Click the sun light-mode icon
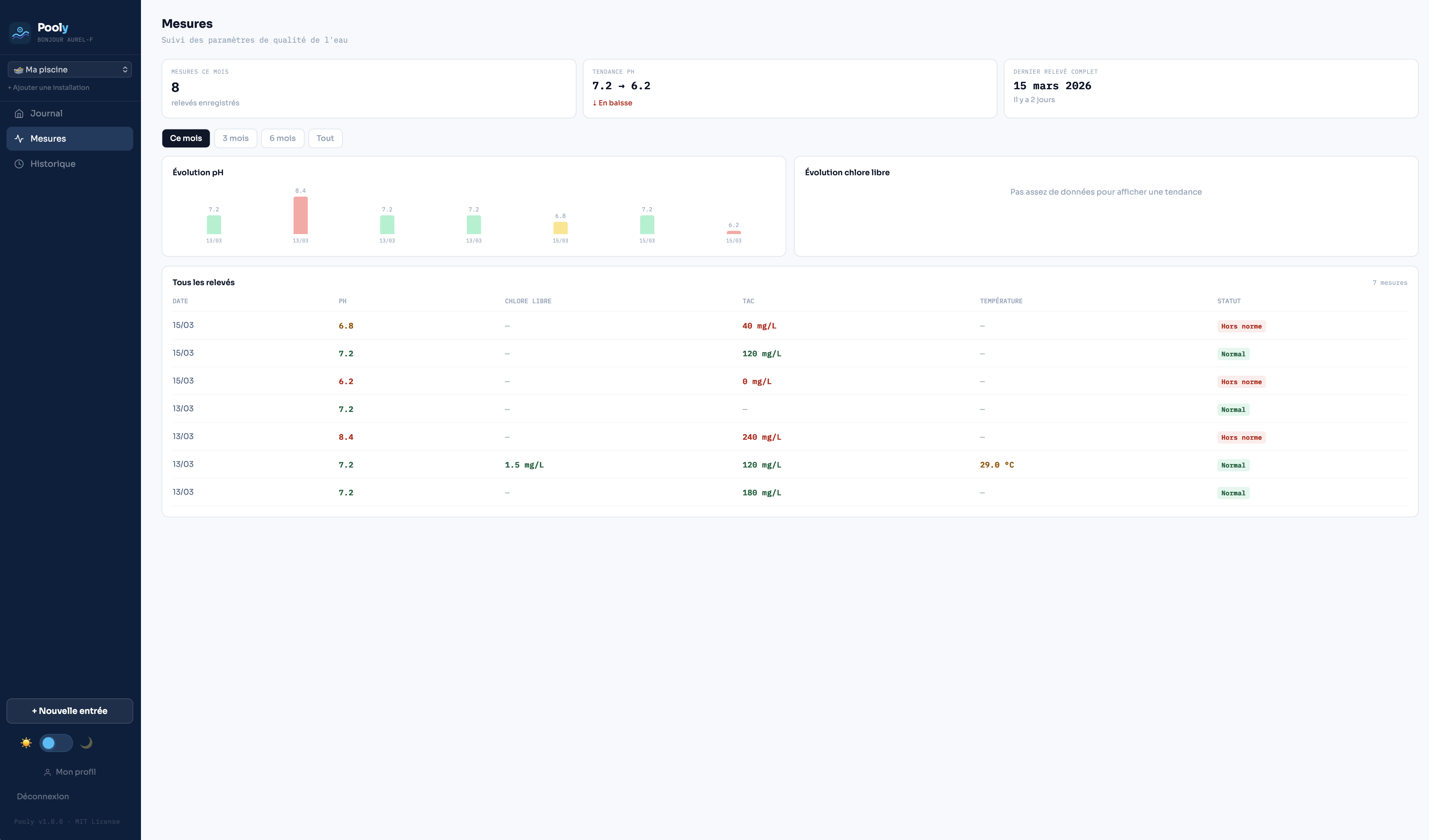Viewport: 1429px width, 840px height. [26, 743]
